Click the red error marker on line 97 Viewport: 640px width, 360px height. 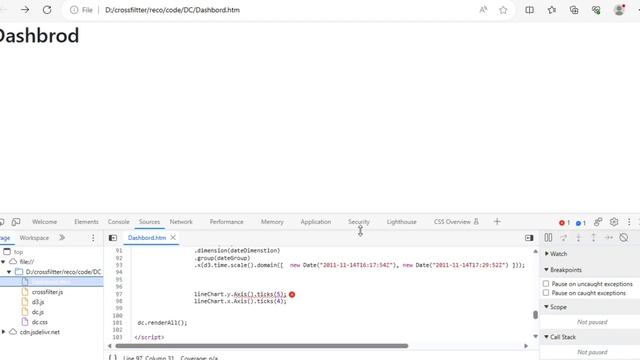pos(292,294)
